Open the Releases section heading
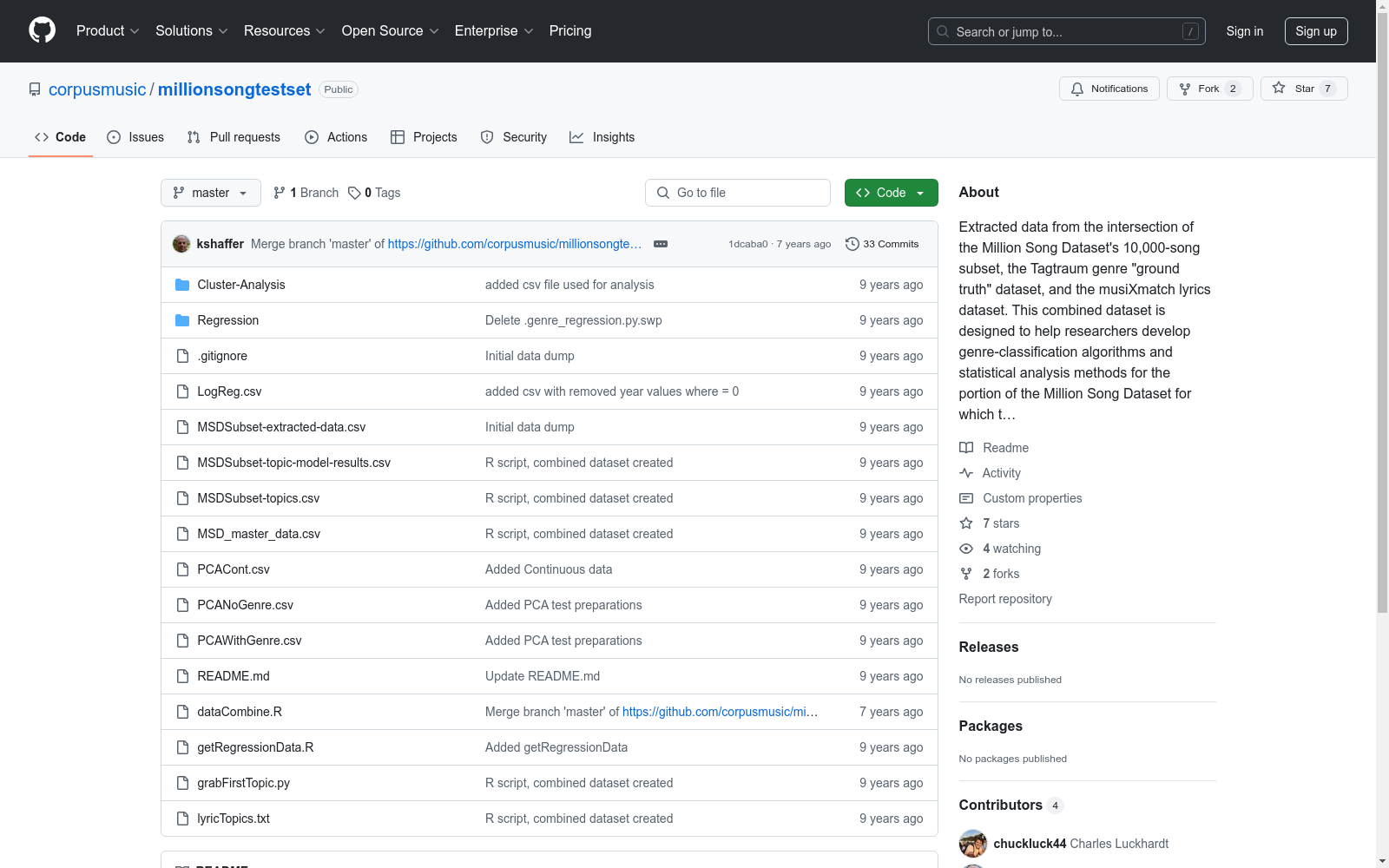The image size is (1389, 868). [989, 647]
